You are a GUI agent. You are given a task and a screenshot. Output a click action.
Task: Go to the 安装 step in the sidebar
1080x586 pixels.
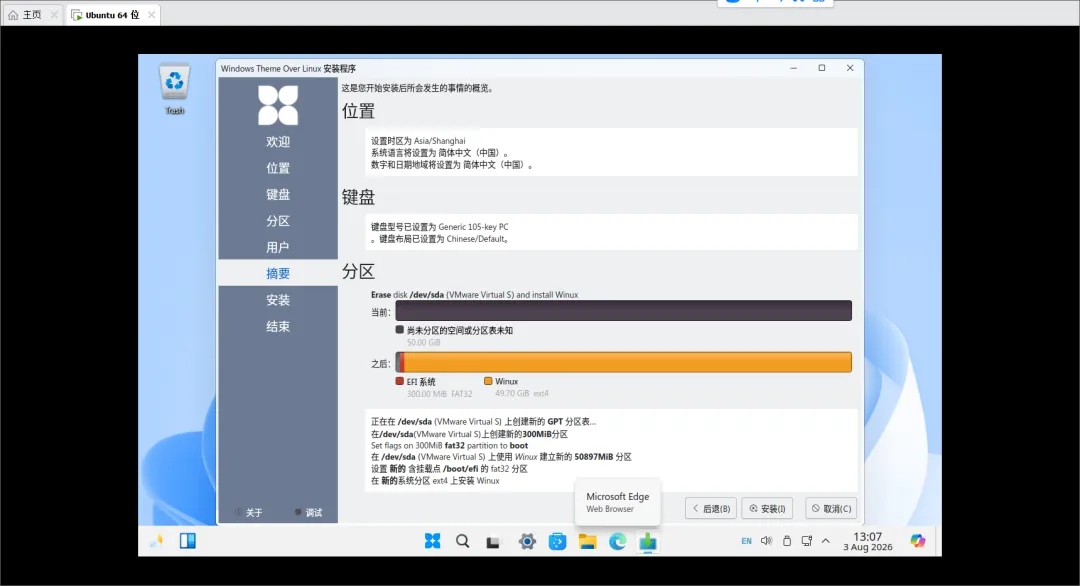click(x=278, y=300)
